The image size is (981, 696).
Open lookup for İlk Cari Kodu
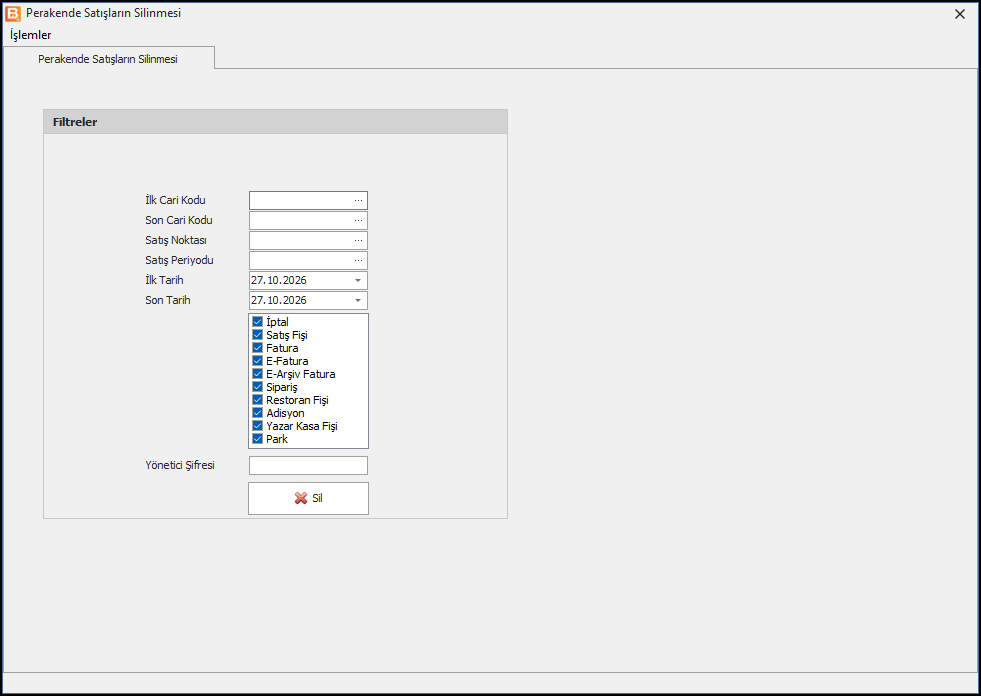[358, 200]
